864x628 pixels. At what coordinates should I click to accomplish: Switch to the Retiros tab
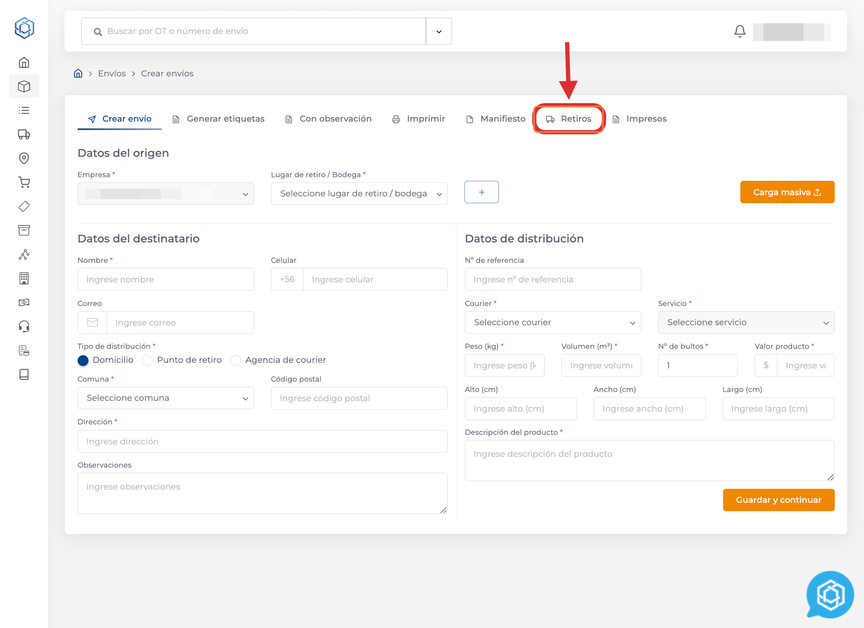(568, 119)
